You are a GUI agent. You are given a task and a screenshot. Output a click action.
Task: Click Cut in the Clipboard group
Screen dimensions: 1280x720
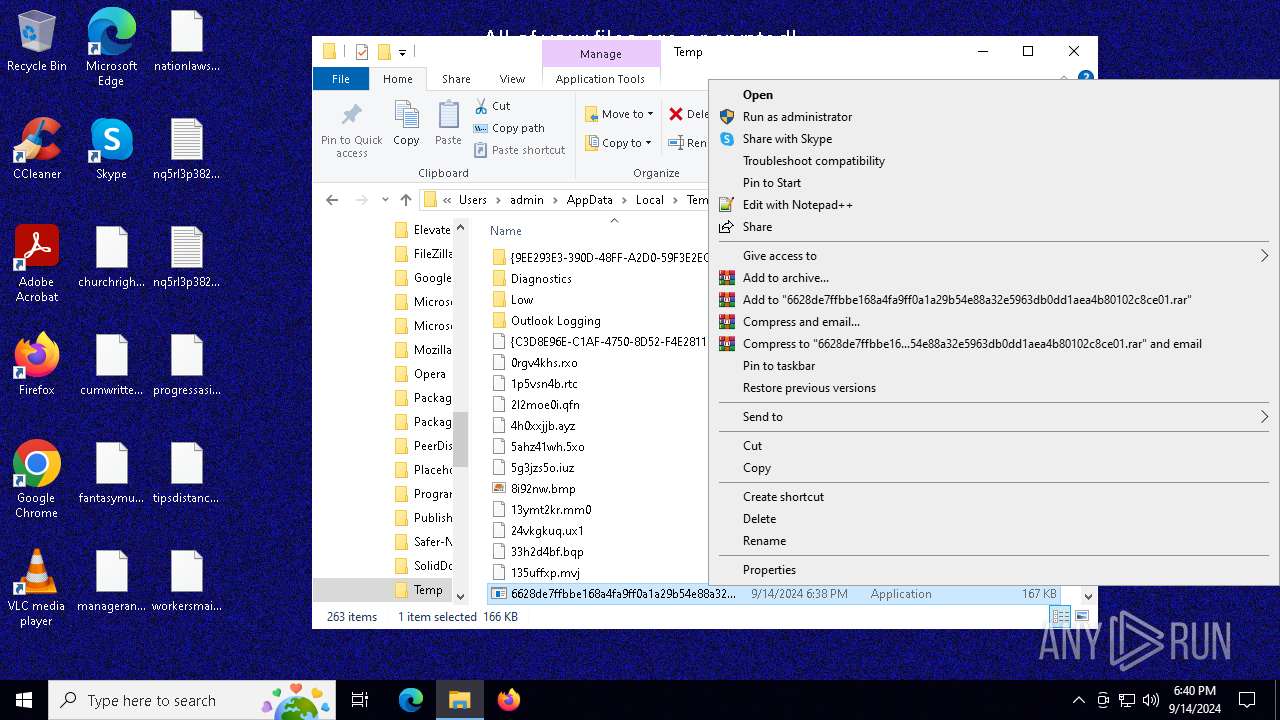(492, 106)
